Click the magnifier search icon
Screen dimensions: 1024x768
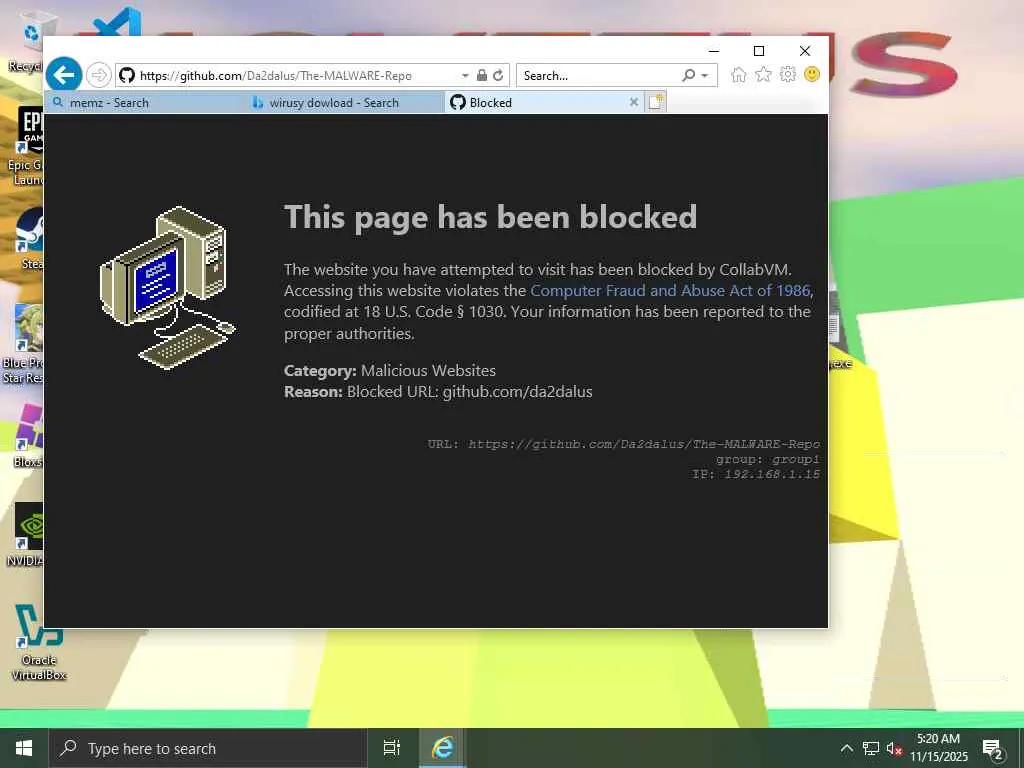click(x=688, y=75)
